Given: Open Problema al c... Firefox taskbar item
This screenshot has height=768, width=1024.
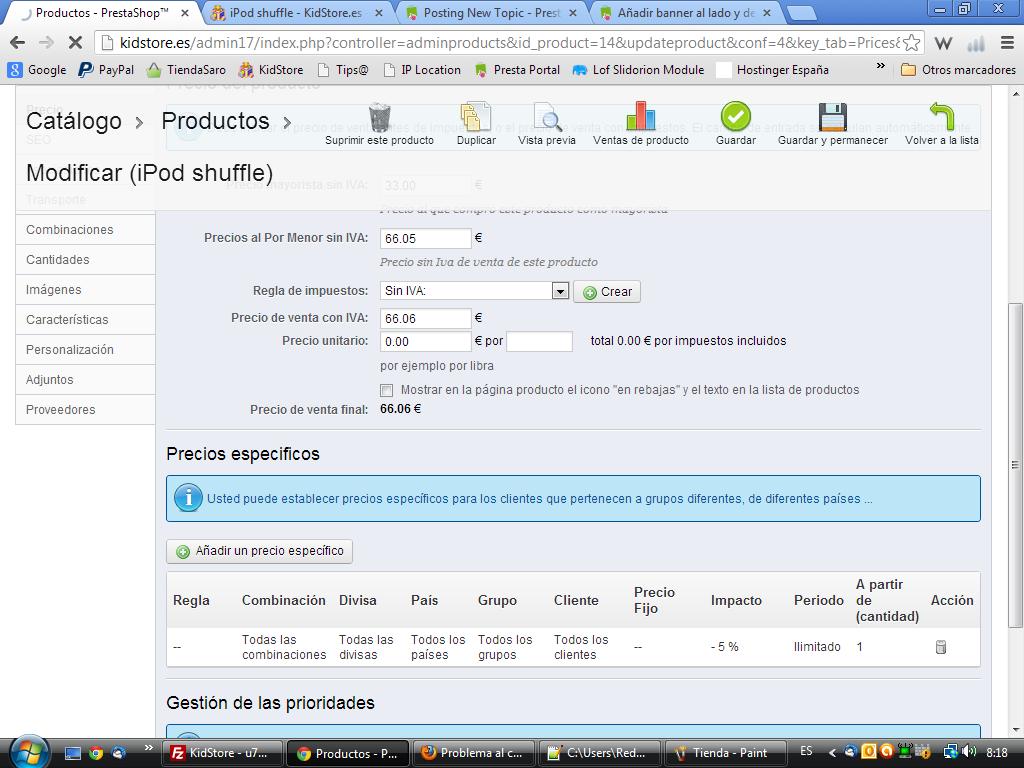Looking at the screenshot, I should (475, 753).
